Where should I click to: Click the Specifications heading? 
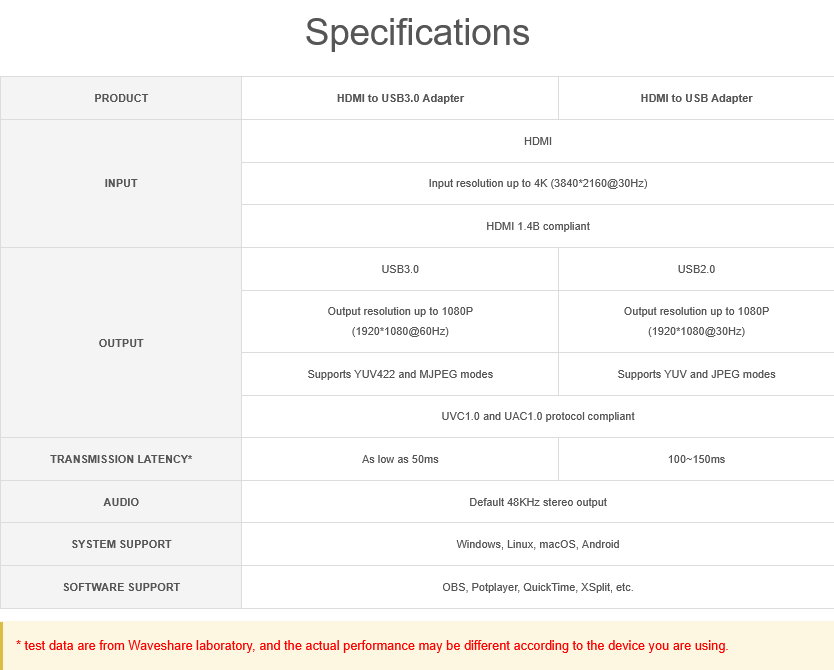coord(417,32)
